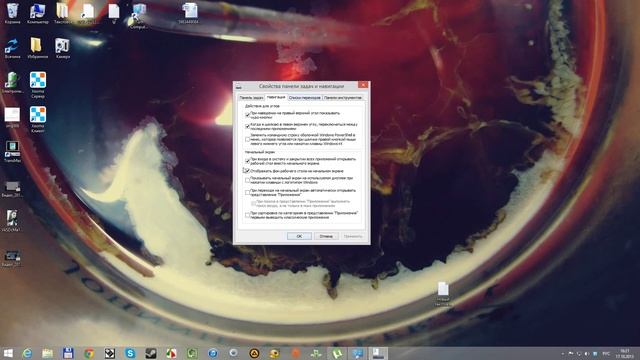Viewport: 640px width, 360px height.
Task: Open the blue sync arrows desktop icon
Action: click(x=12, y=47)
